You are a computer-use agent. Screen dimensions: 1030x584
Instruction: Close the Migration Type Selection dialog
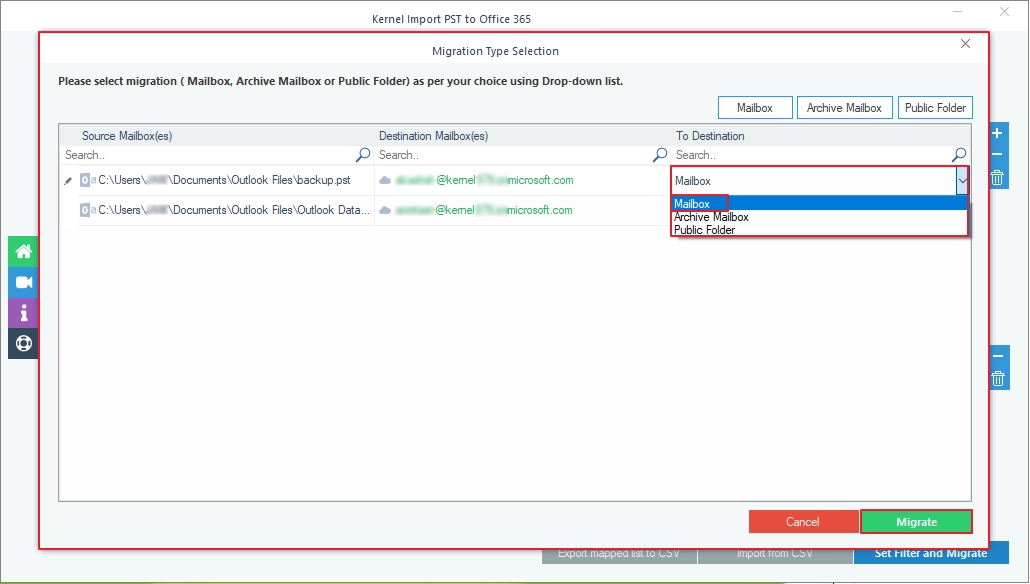[965, 44]
